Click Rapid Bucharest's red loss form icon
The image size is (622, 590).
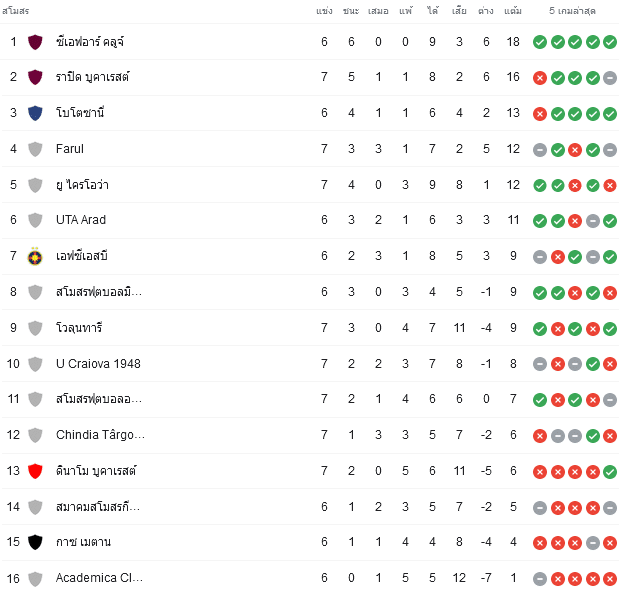(x=540, y=78)
